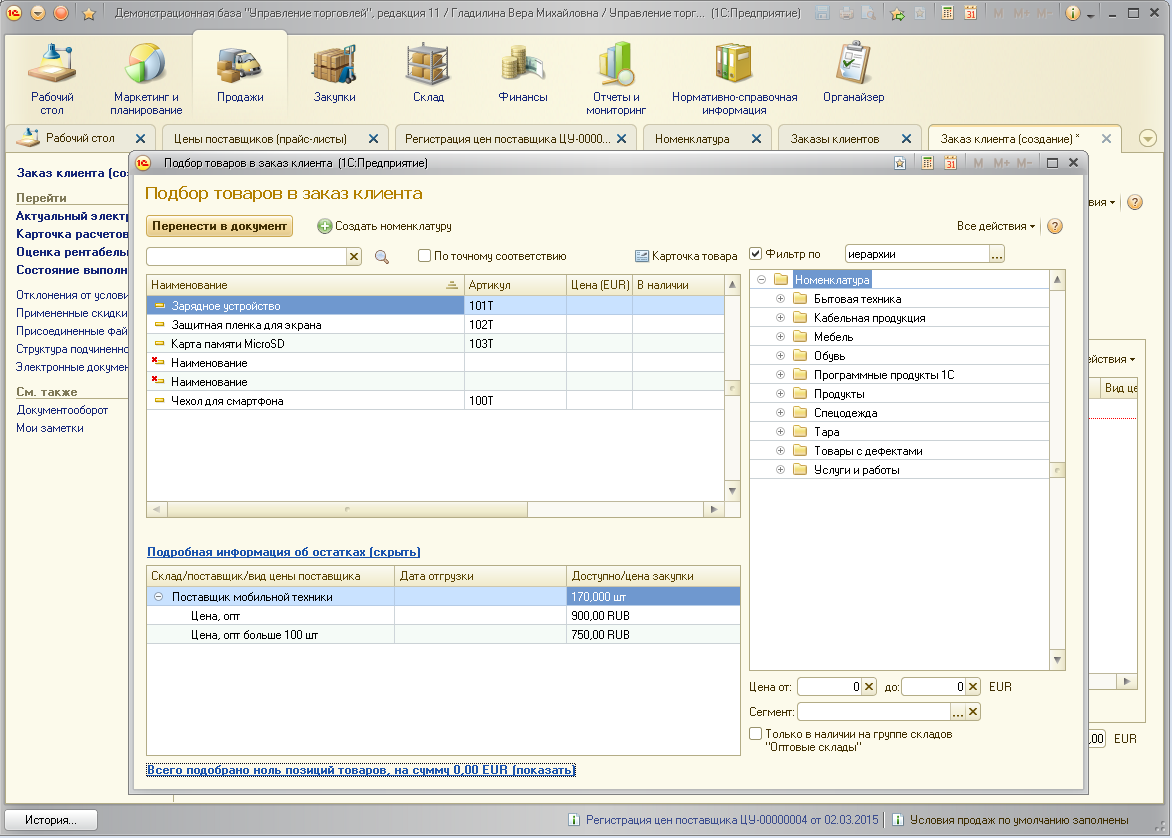
Task: Clear the Цена от value
Action: tap(869, 686)
